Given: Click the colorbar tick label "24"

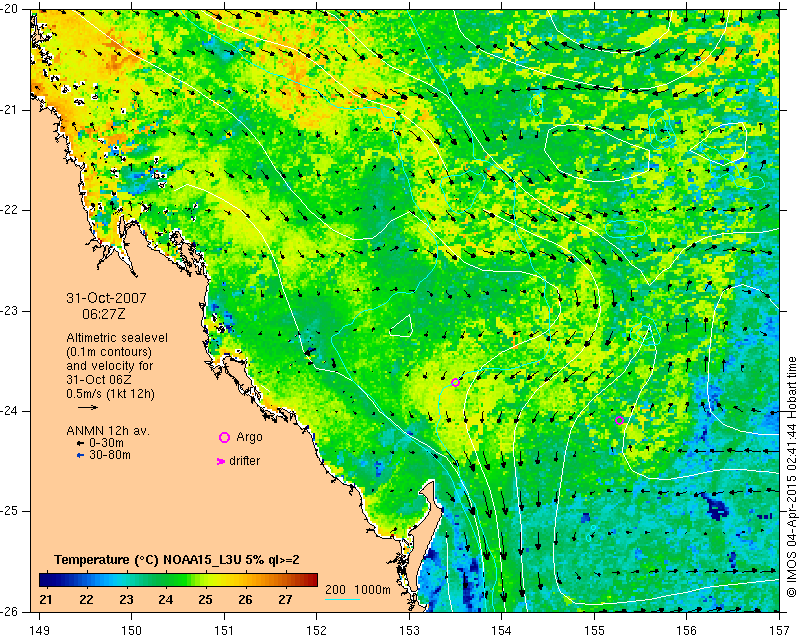Looking at the screenshot, I should [x=166, y=599].
